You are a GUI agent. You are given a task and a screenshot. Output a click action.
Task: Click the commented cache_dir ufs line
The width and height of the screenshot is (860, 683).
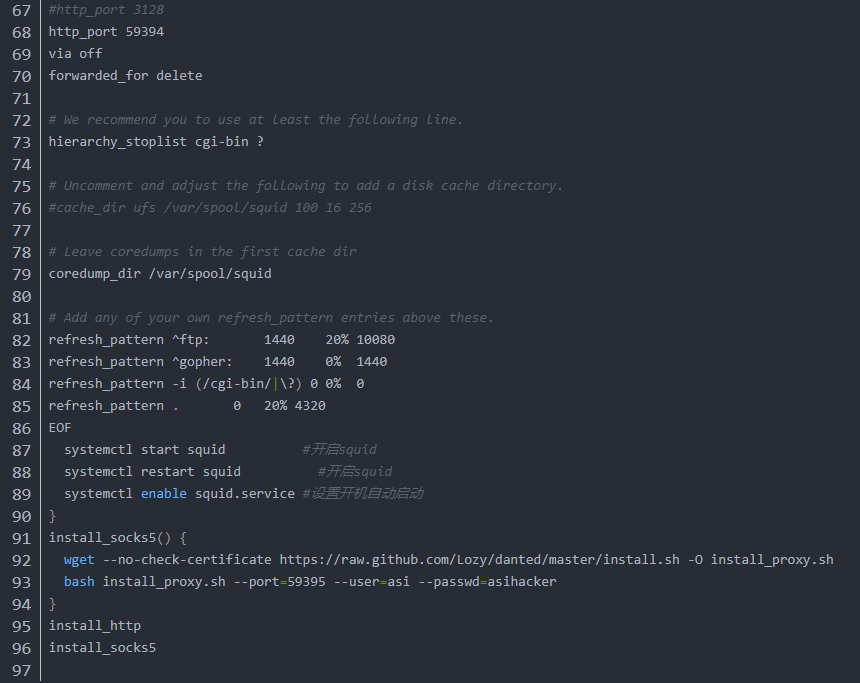[x=210, y=207]
